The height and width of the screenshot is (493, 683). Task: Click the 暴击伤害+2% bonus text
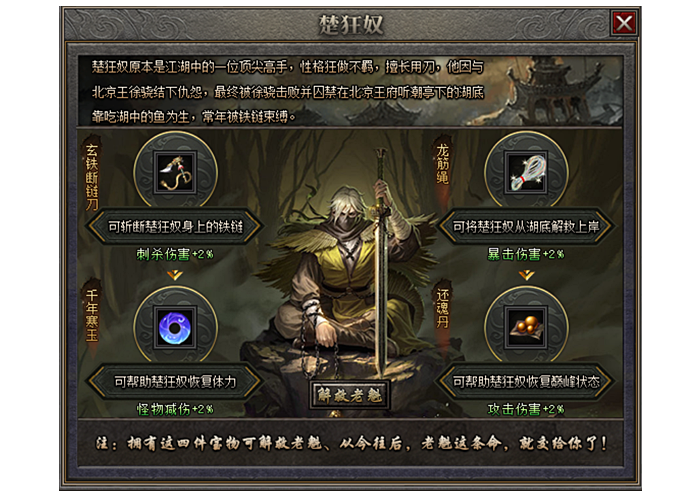(526, 254)
